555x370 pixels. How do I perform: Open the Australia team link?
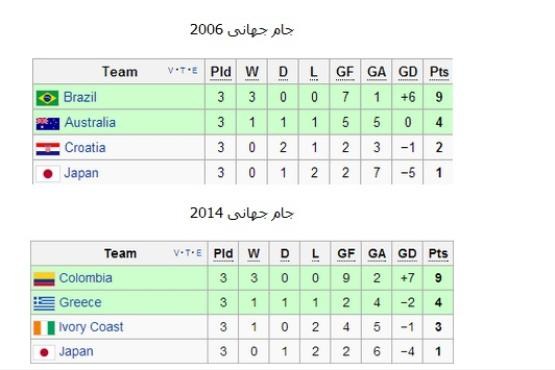(90, 123)
